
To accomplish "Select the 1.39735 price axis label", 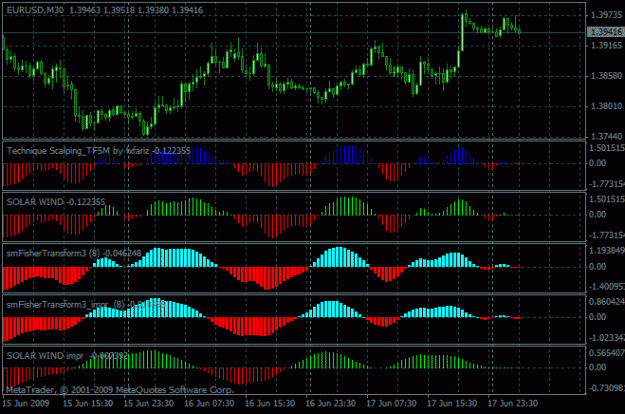I will (x=606, y=15).
